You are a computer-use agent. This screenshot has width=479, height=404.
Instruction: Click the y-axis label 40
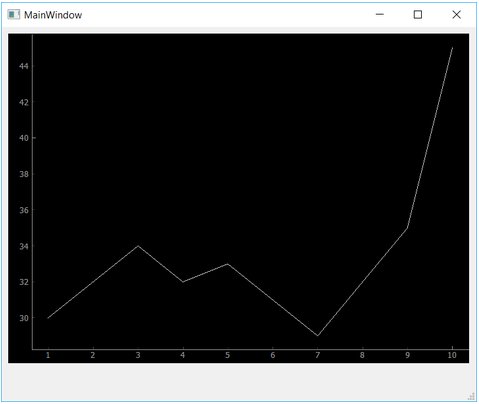point(24,138)
